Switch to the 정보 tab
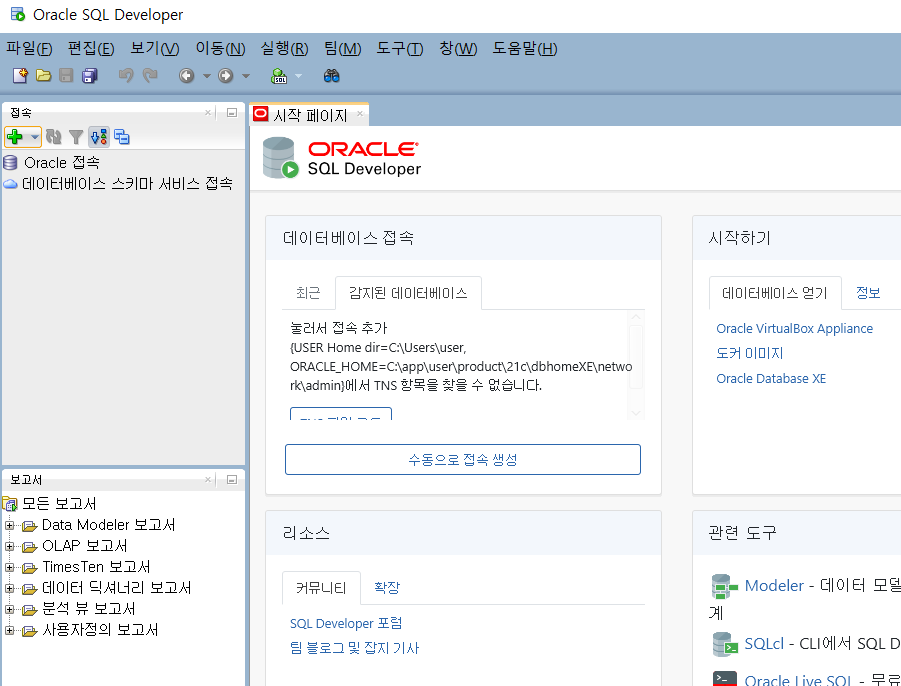This screenshot has height=686, width=901. (868, 293)
